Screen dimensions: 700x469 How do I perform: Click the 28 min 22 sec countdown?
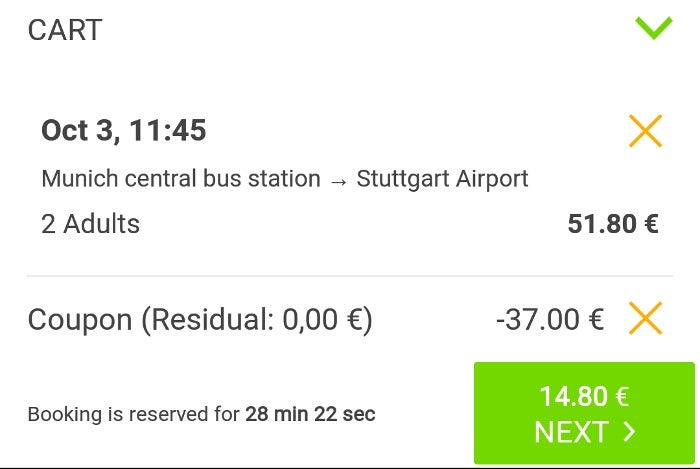pyautogui.click(x=310, y=414)
